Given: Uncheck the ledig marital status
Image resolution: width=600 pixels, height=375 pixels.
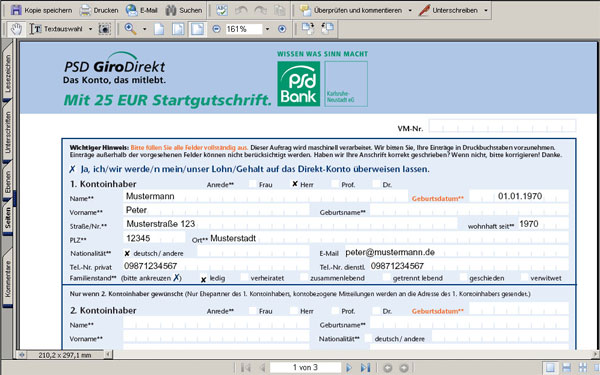Looking at the screenshot, I should 203,279.
